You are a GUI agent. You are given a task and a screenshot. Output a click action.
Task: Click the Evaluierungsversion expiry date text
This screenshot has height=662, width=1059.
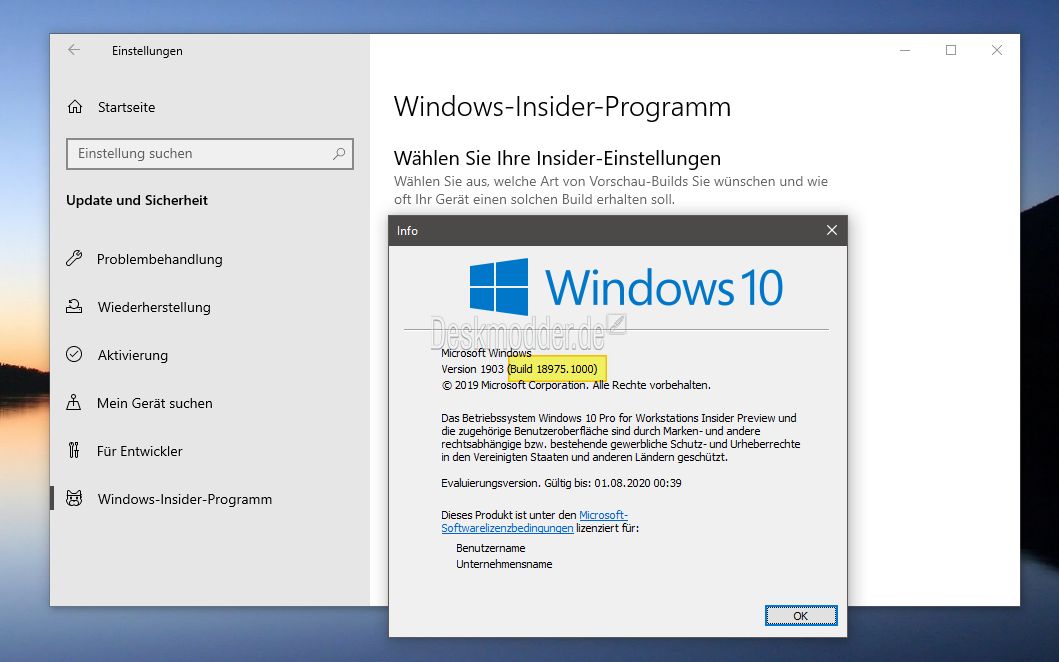[561, 483]
